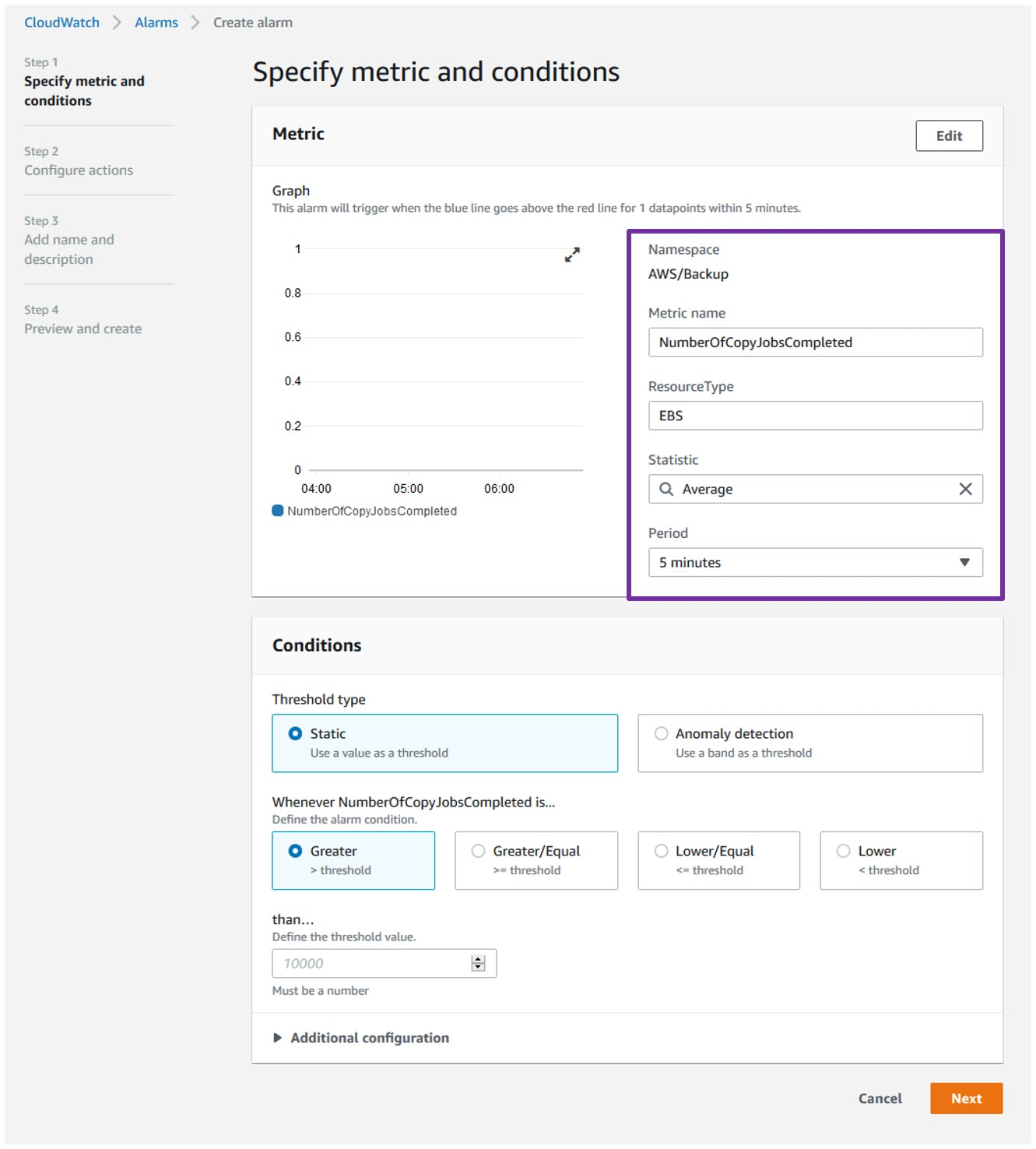The height and width of the screenshot is (1149, 1036).
Task: Increment the threshold with the up stepper arrow
Action: click(477, 958)
